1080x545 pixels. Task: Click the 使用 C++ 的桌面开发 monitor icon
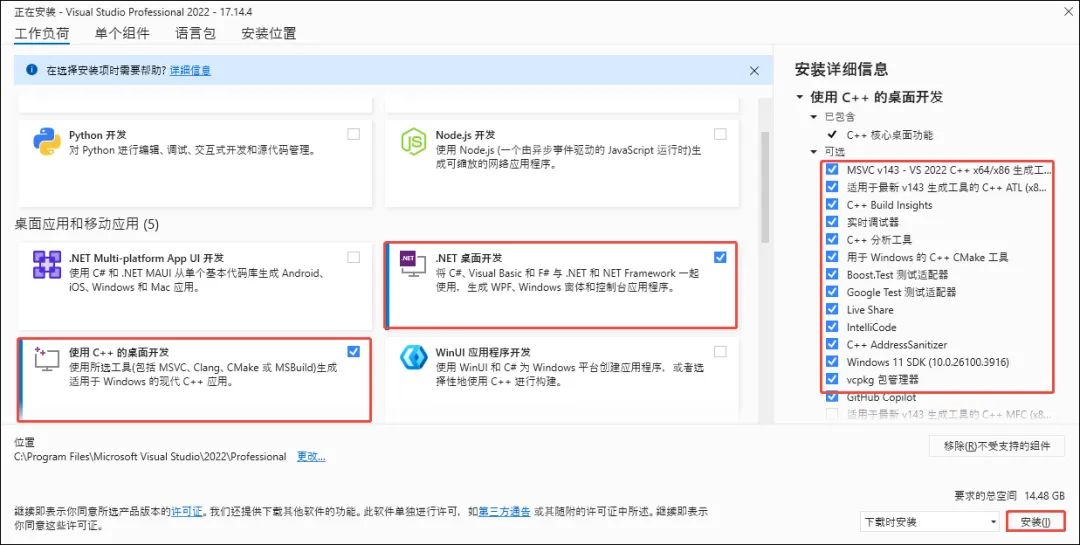click(46, 358)
